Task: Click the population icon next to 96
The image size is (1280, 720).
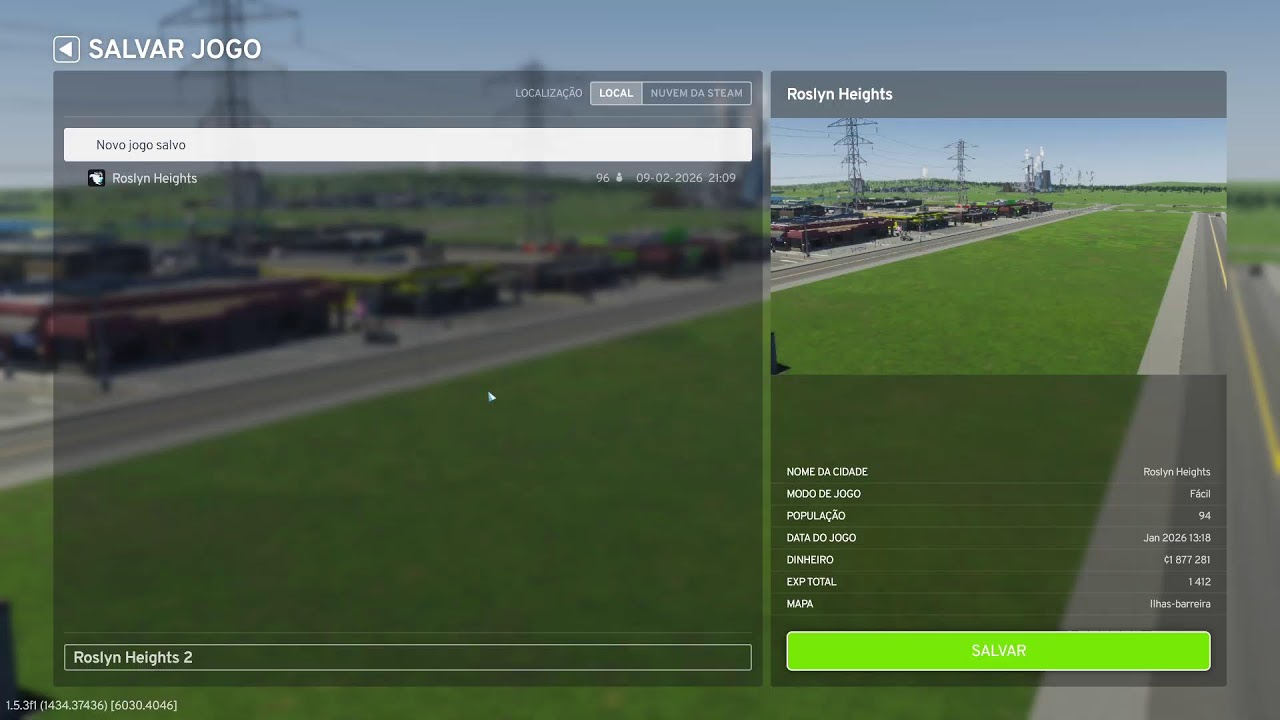Action: click(619, 178)
